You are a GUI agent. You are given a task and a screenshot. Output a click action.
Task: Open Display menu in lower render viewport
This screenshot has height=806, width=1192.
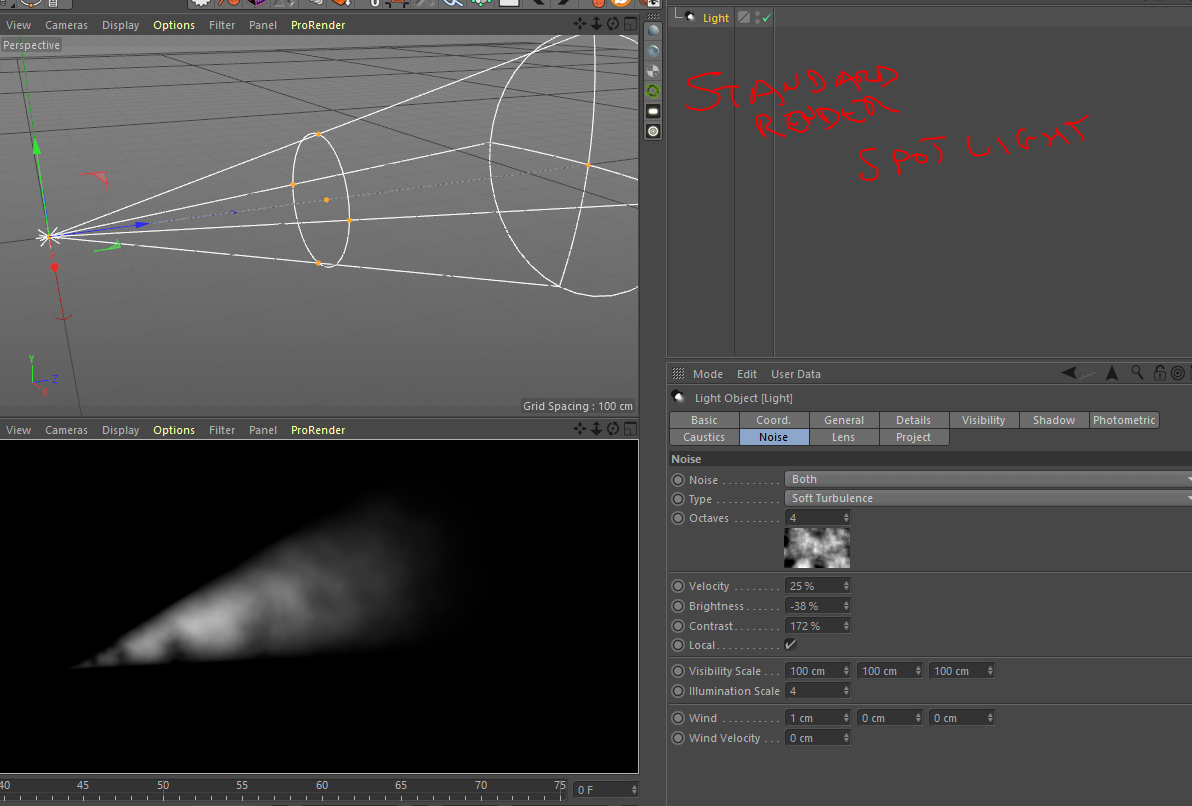[x=120, y=430]
